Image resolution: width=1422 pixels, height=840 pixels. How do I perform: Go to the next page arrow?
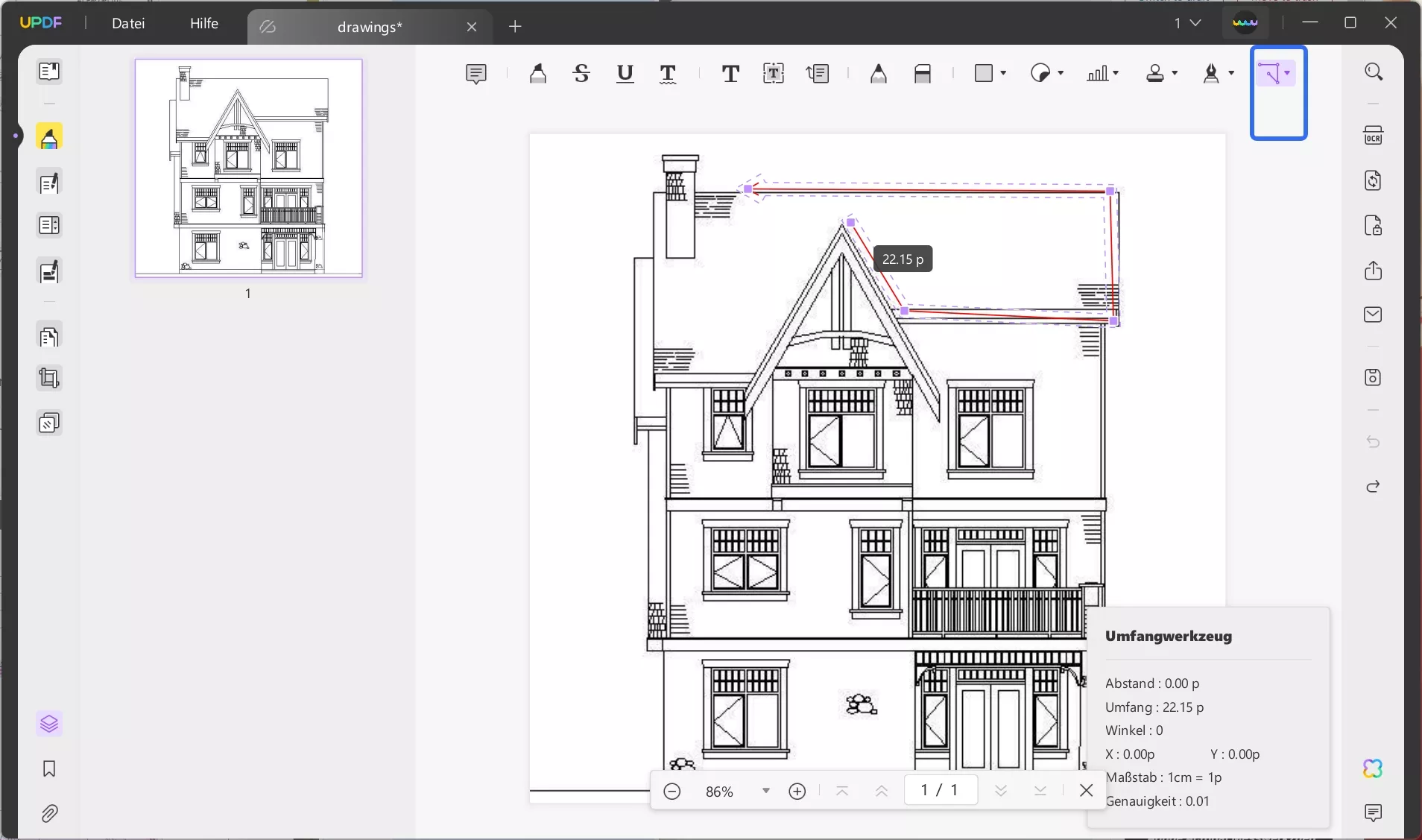[1001, 791]
